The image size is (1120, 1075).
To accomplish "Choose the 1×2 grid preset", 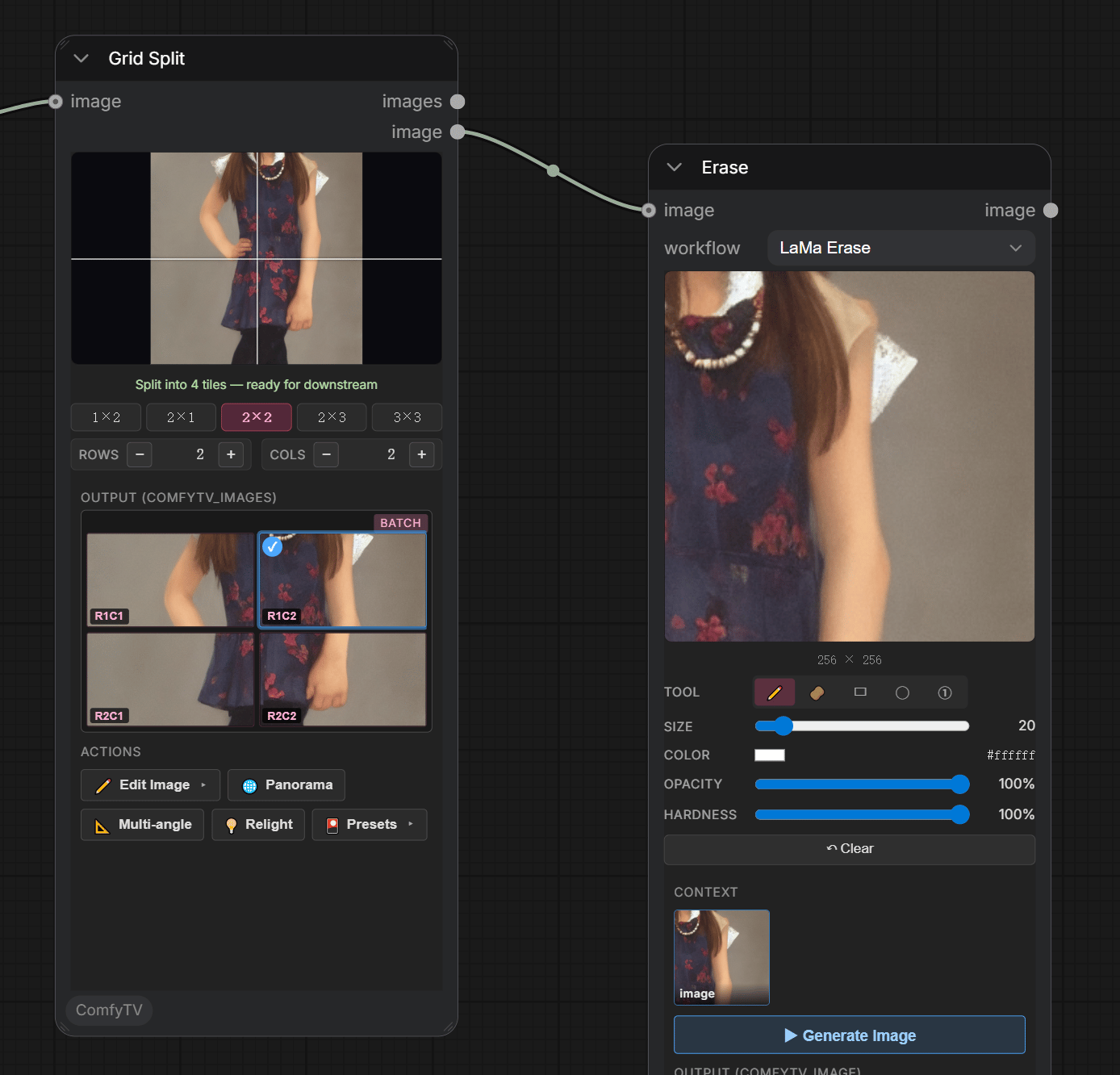I will tap(106, 417).
